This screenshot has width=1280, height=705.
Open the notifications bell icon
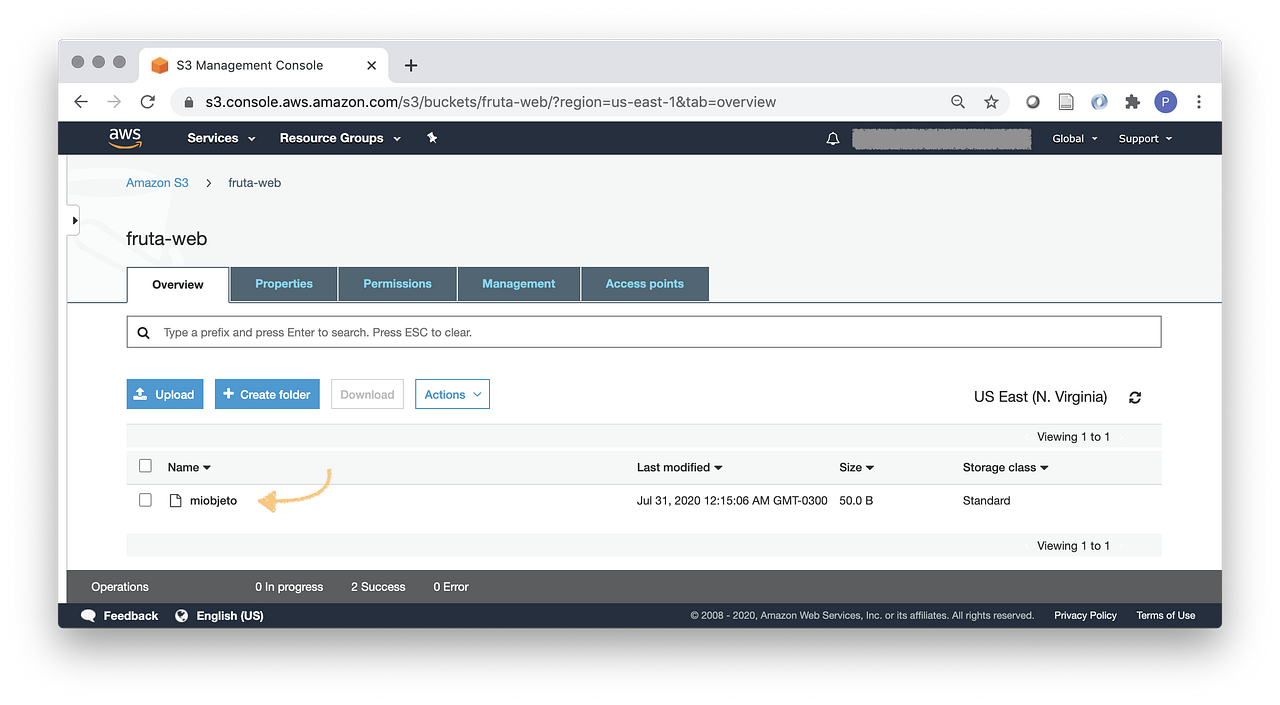point(832,138)
